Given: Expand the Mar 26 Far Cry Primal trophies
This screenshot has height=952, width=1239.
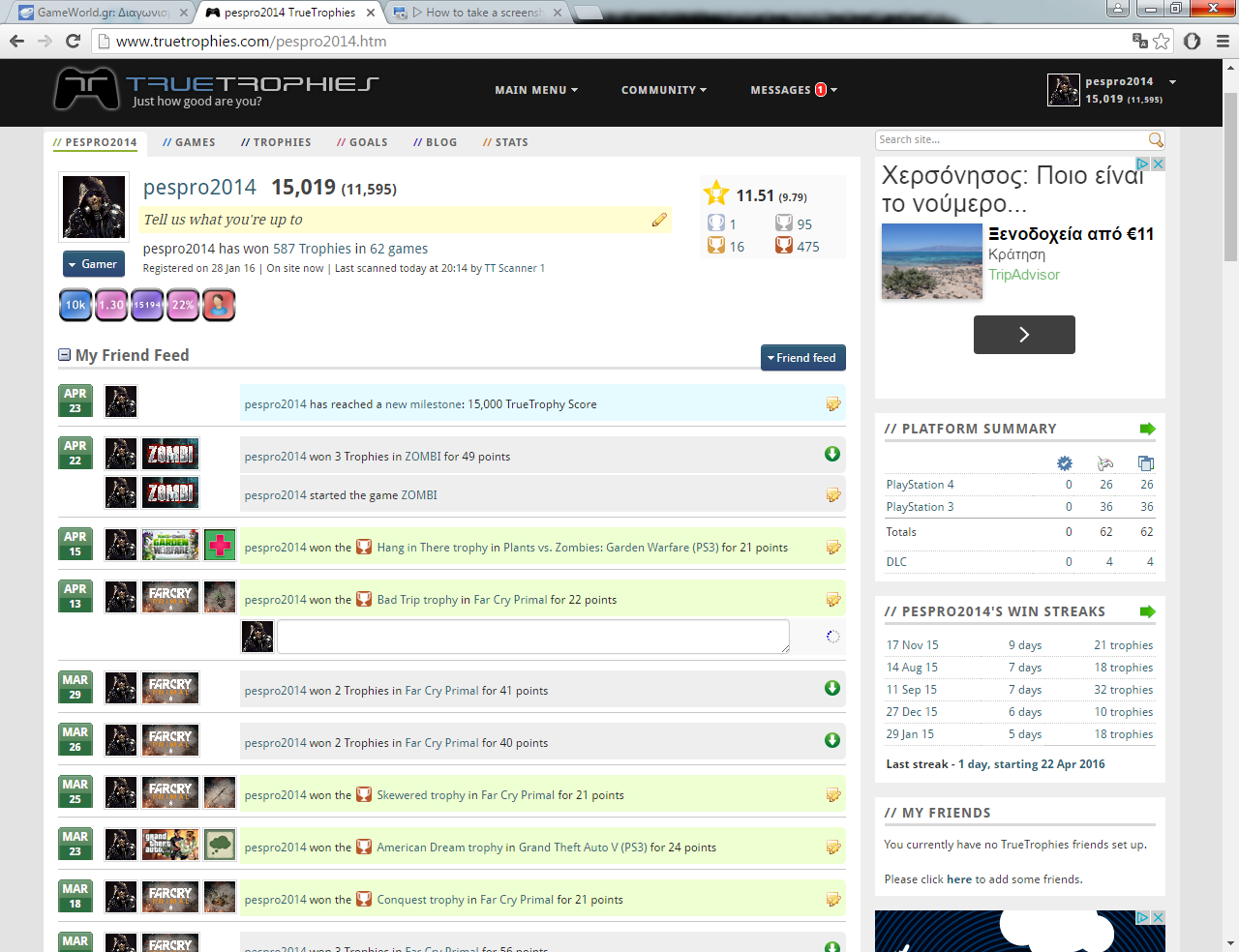Looking at the screenshot, I should click(x=832, y=740).
